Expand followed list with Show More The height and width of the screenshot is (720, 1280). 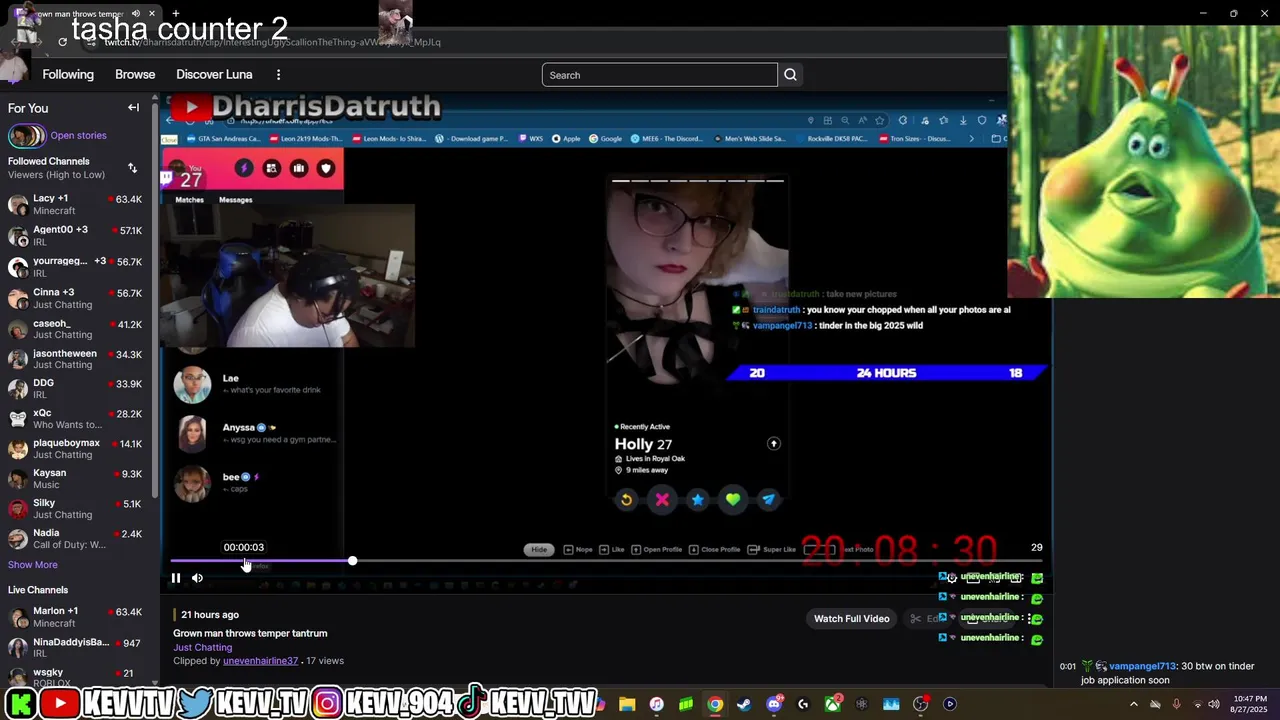[33, 565]
